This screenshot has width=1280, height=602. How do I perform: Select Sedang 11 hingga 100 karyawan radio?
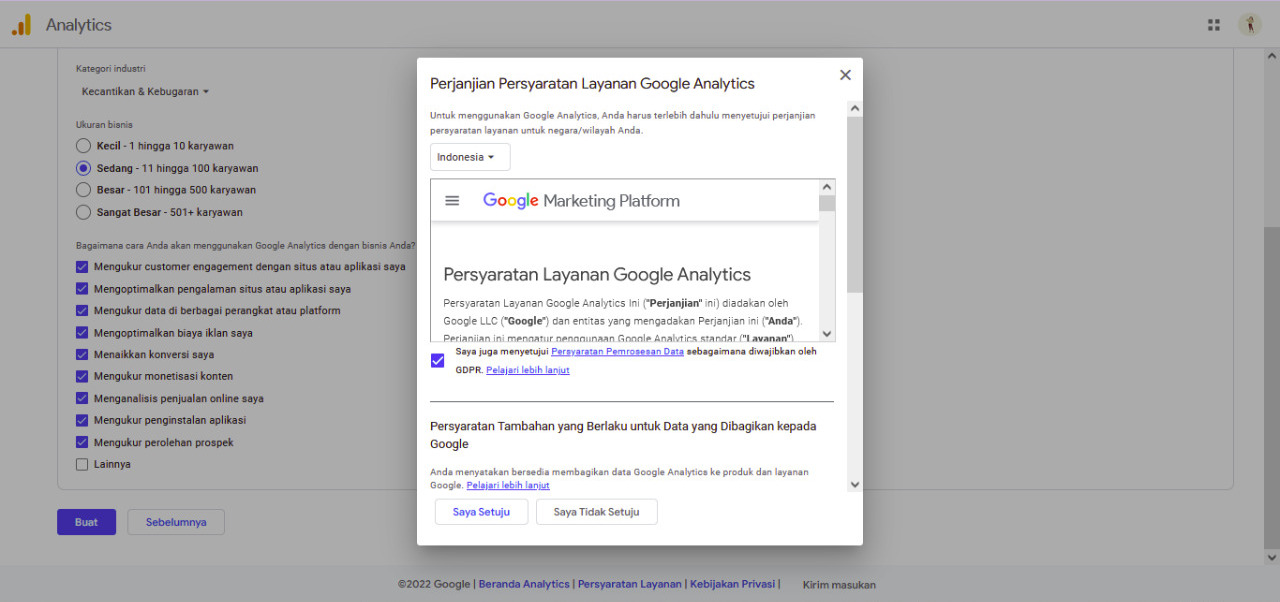(x=84, y=168)
